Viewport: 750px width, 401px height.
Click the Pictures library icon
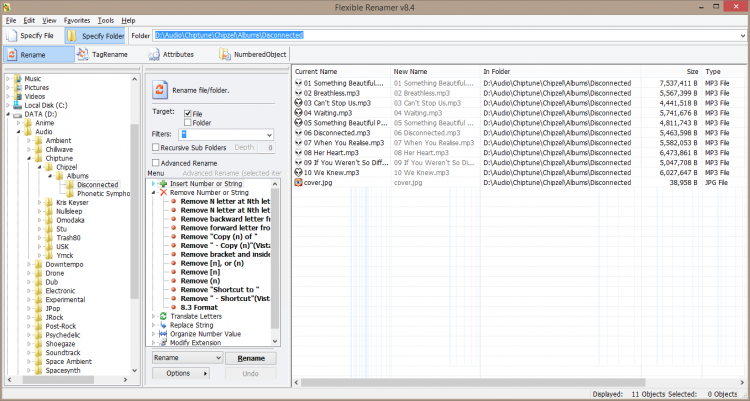pos(18,88)
